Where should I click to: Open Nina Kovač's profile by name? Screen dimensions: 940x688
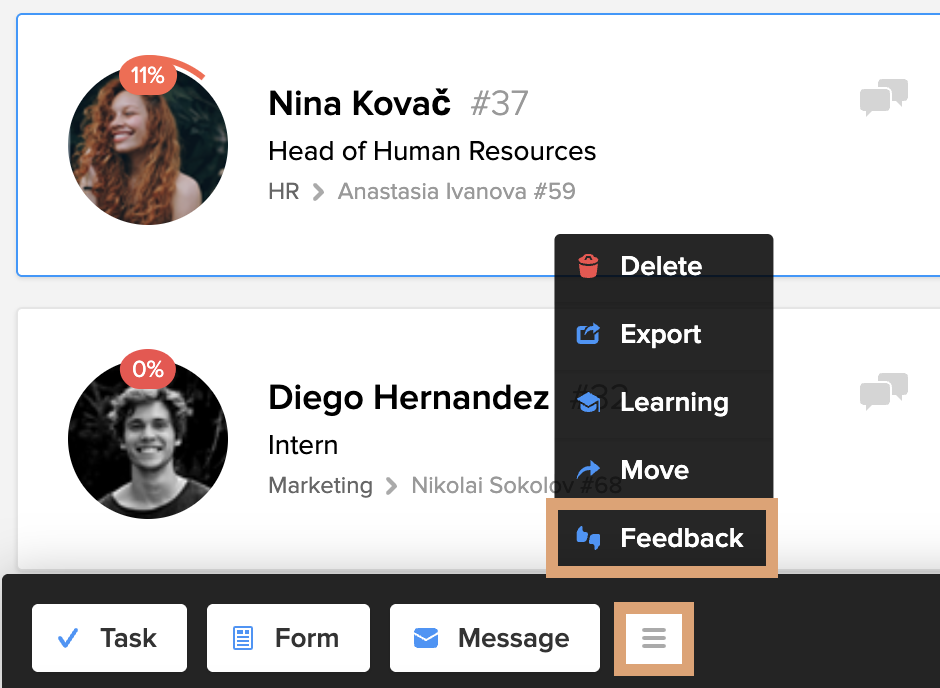(359, 103)
